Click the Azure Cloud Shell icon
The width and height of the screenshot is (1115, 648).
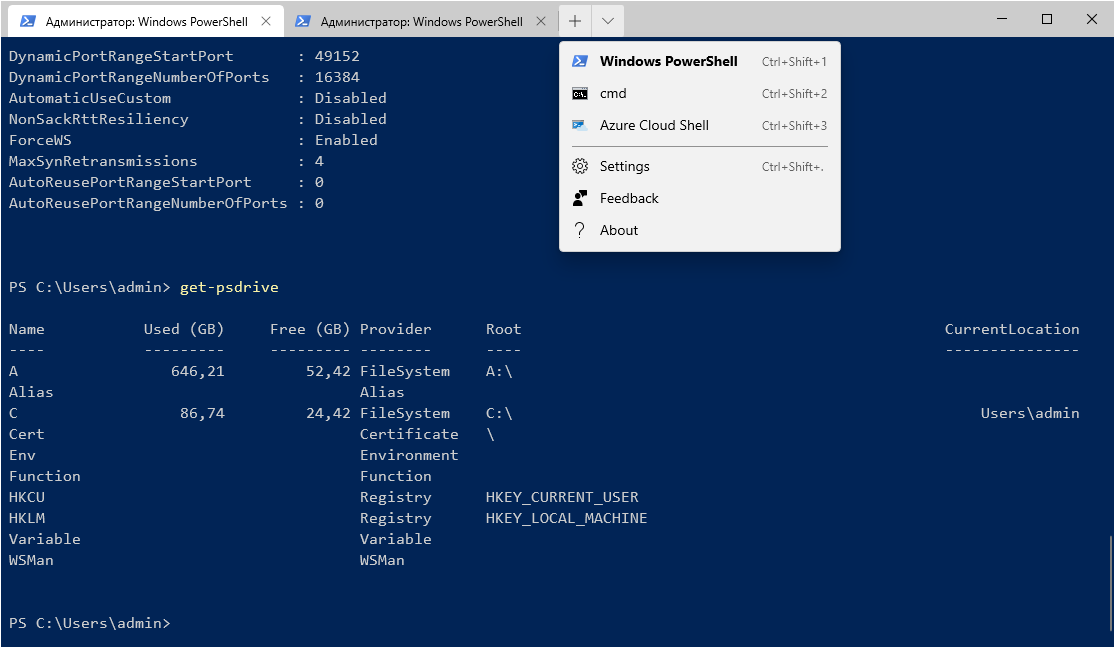579,125
